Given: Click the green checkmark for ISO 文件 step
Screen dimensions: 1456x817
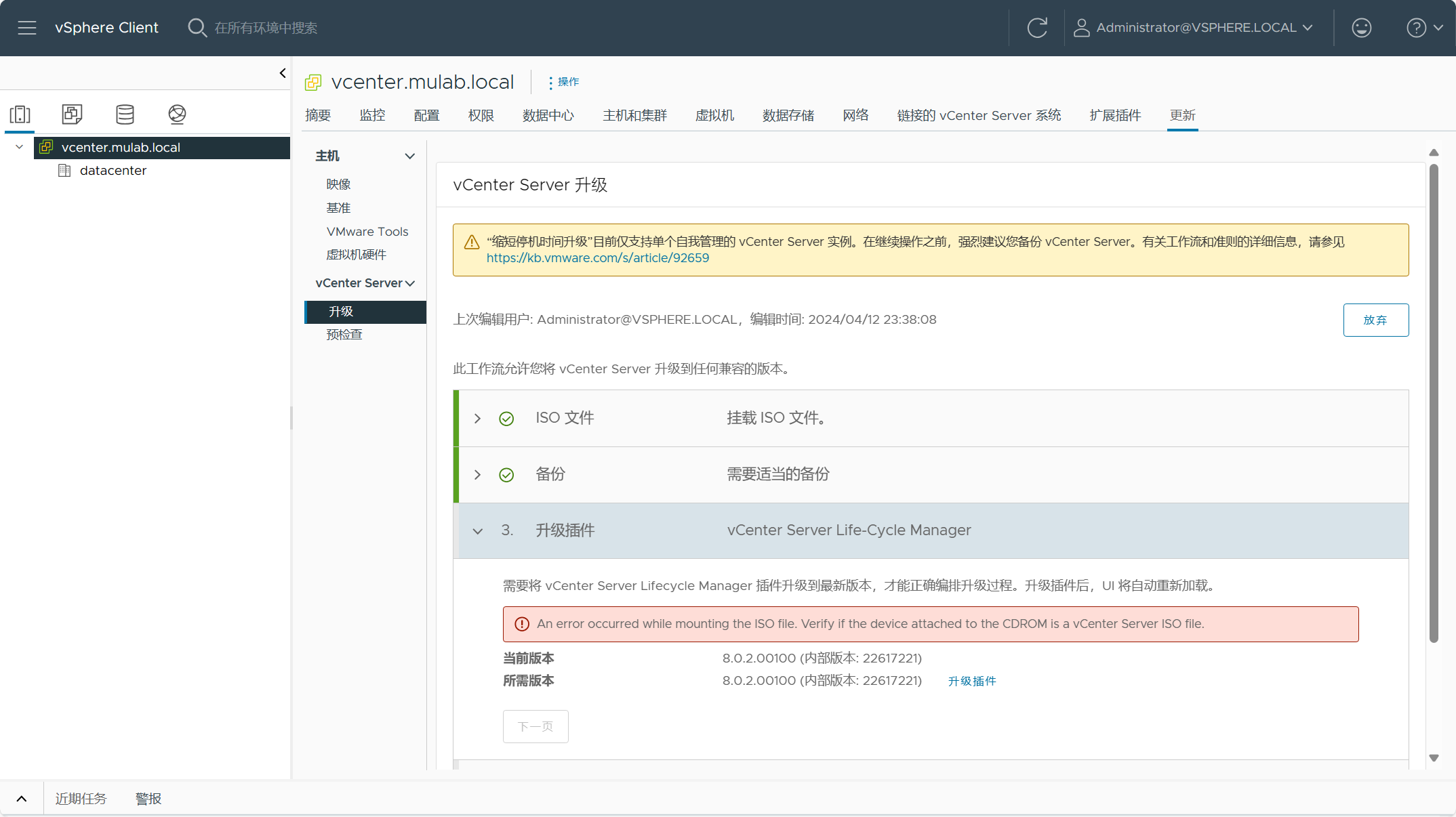Looking at the screenshot, I should (506, 419).
